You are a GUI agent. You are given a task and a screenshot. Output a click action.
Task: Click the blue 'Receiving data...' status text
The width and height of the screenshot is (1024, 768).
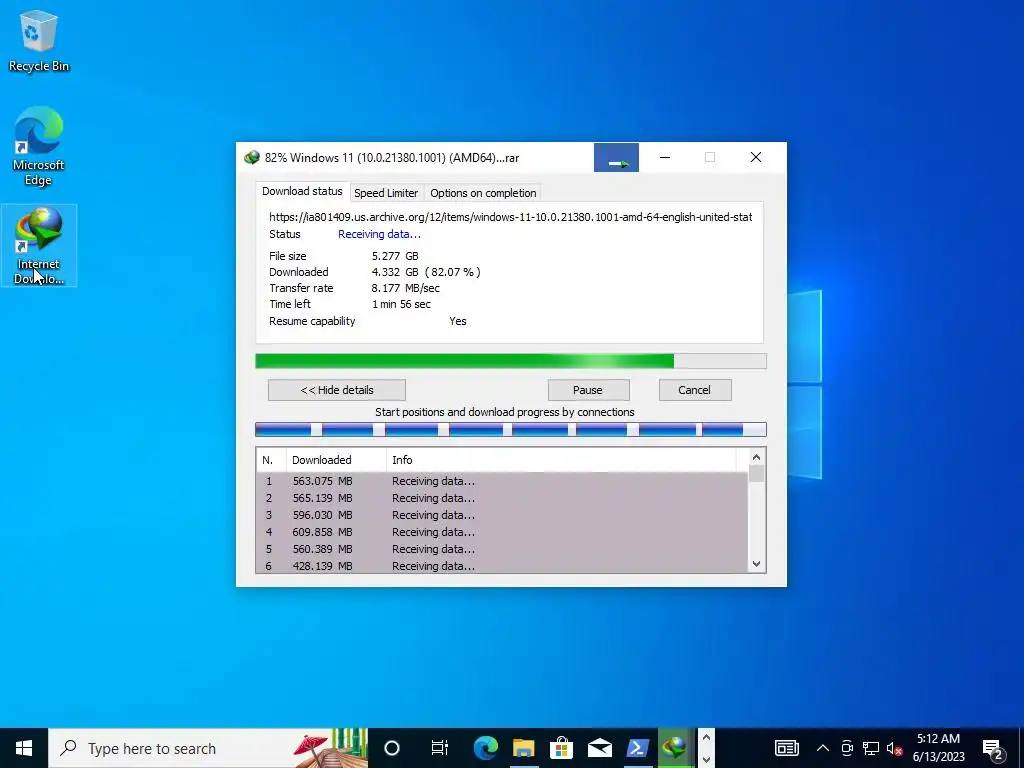(x=379, y=234)
